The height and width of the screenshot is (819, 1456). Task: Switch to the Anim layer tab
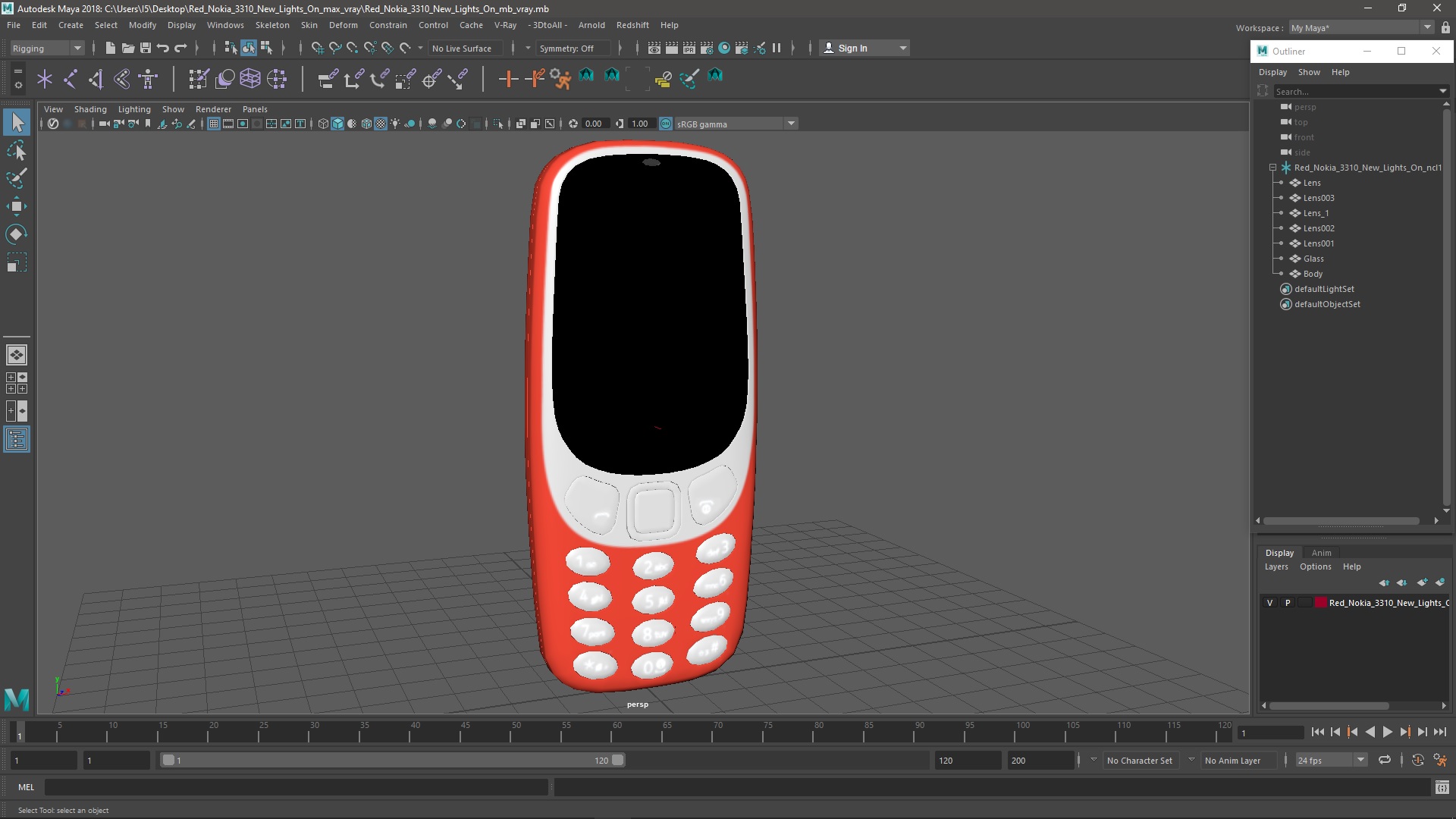[1321, 553]
